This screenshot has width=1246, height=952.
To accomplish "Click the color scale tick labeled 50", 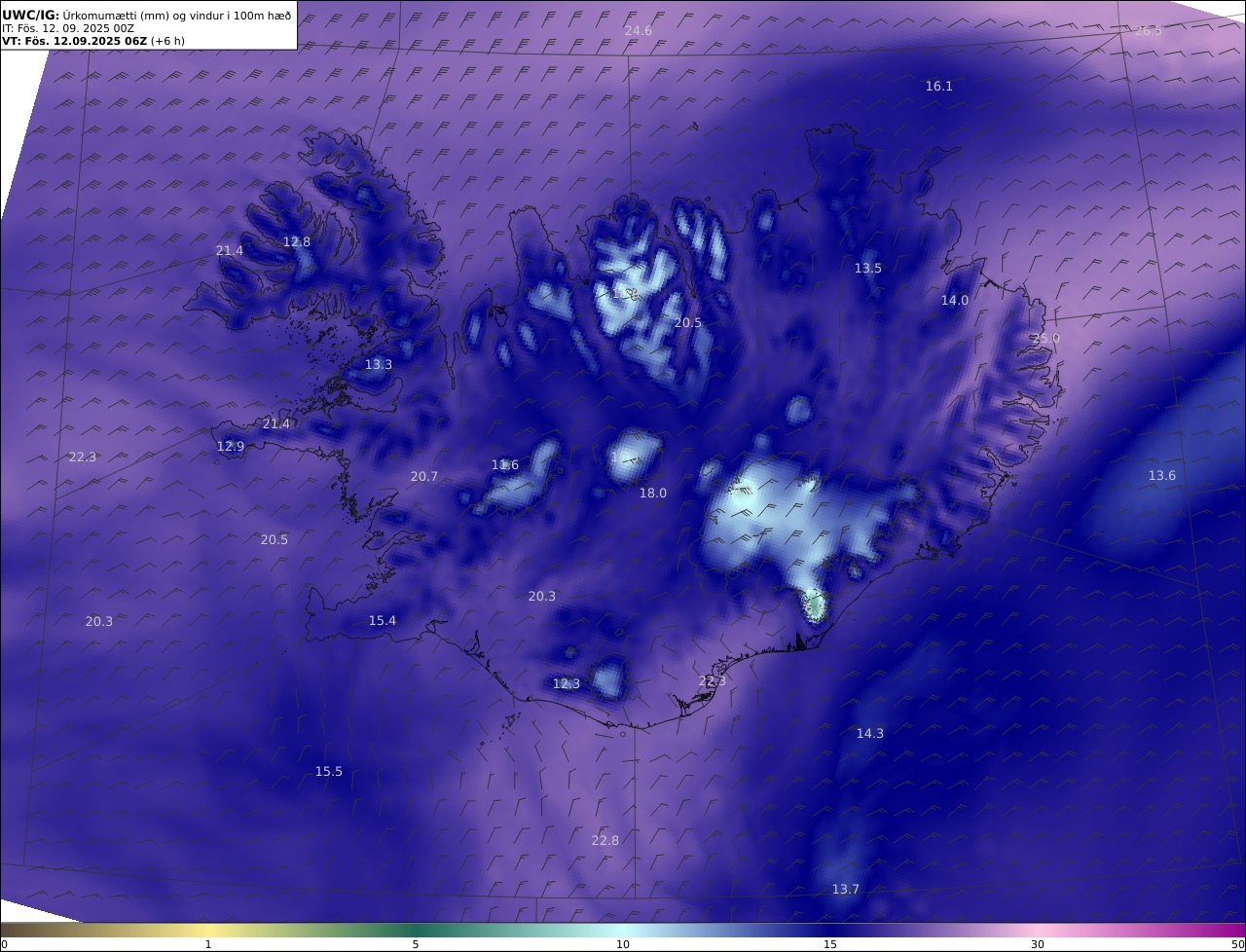I will (1238, 944).
